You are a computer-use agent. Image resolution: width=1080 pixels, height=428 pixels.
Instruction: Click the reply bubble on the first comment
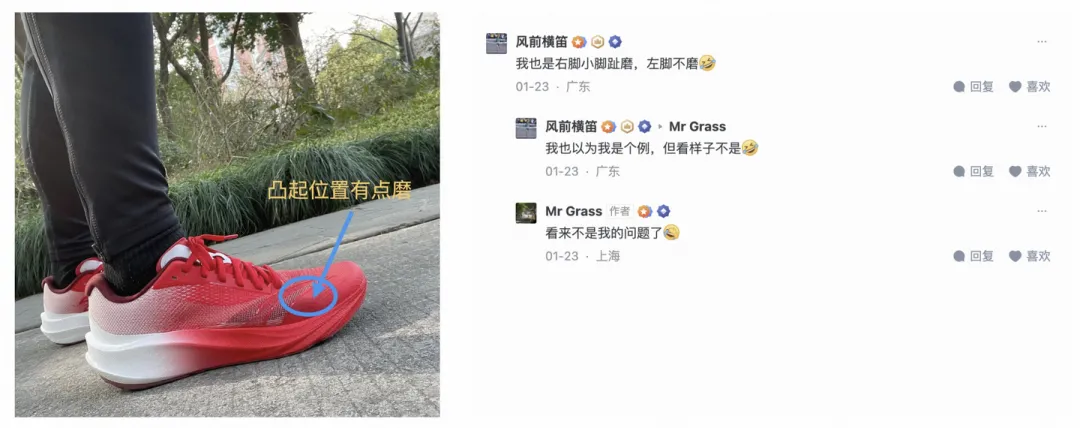pos(959,86)
